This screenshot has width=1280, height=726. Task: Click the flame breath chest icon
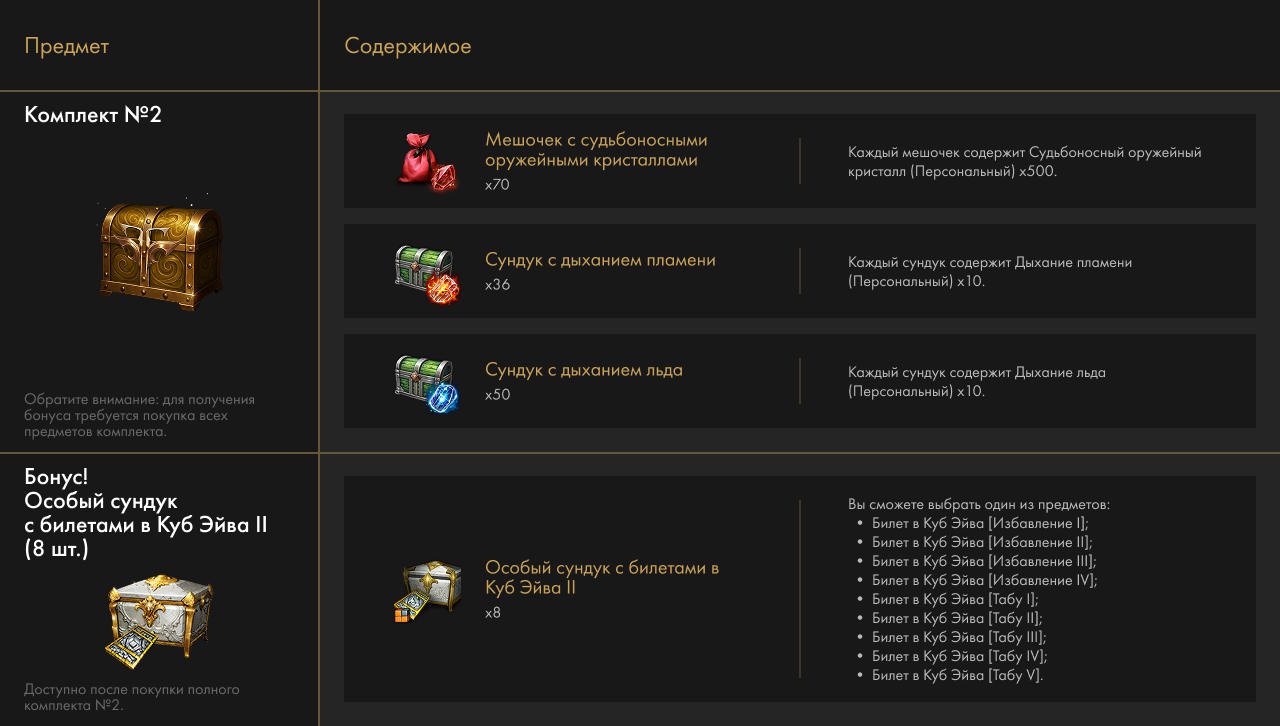click(x=427, y=273)
